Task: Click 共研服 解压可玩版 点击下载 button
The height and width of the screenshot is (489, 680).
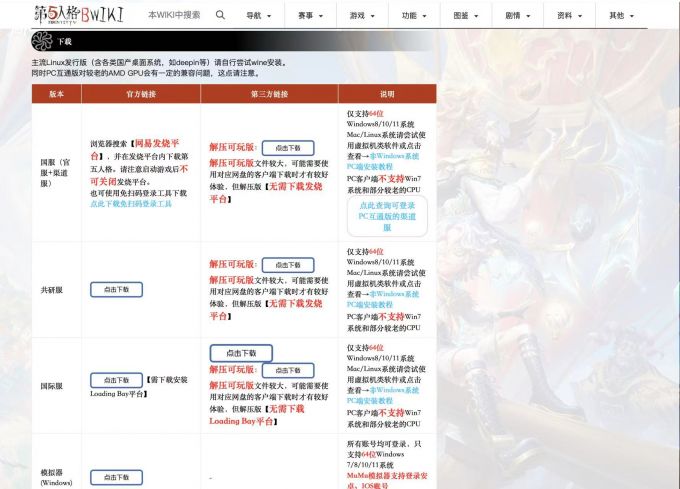Action: coord(288,265)
